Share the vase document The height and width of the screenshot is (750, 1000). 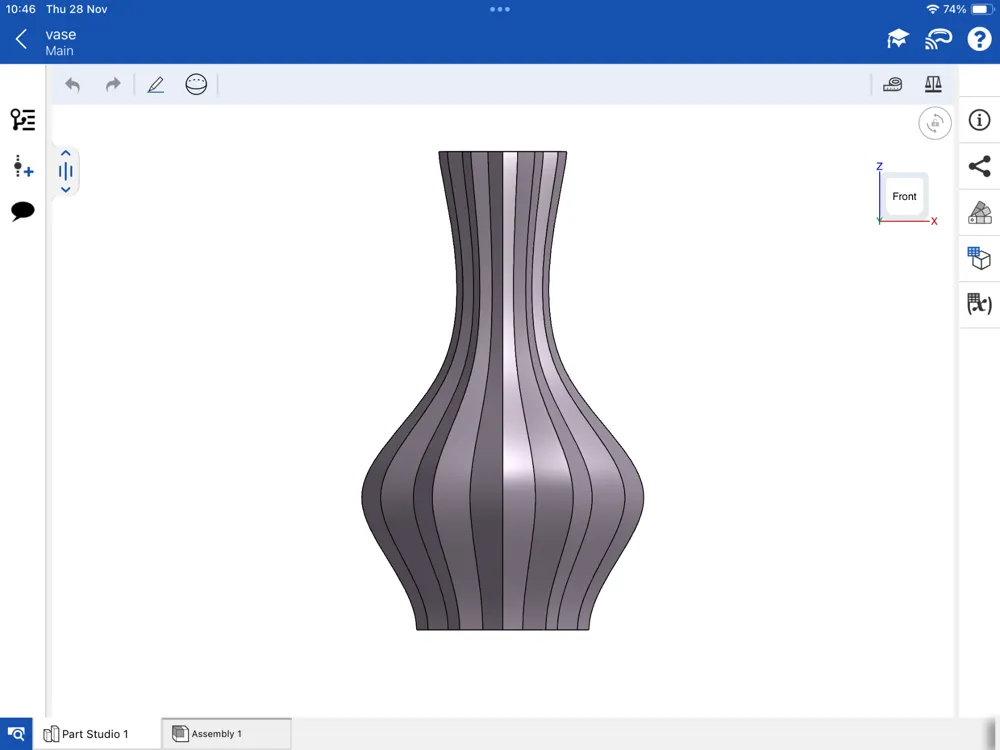980,166
